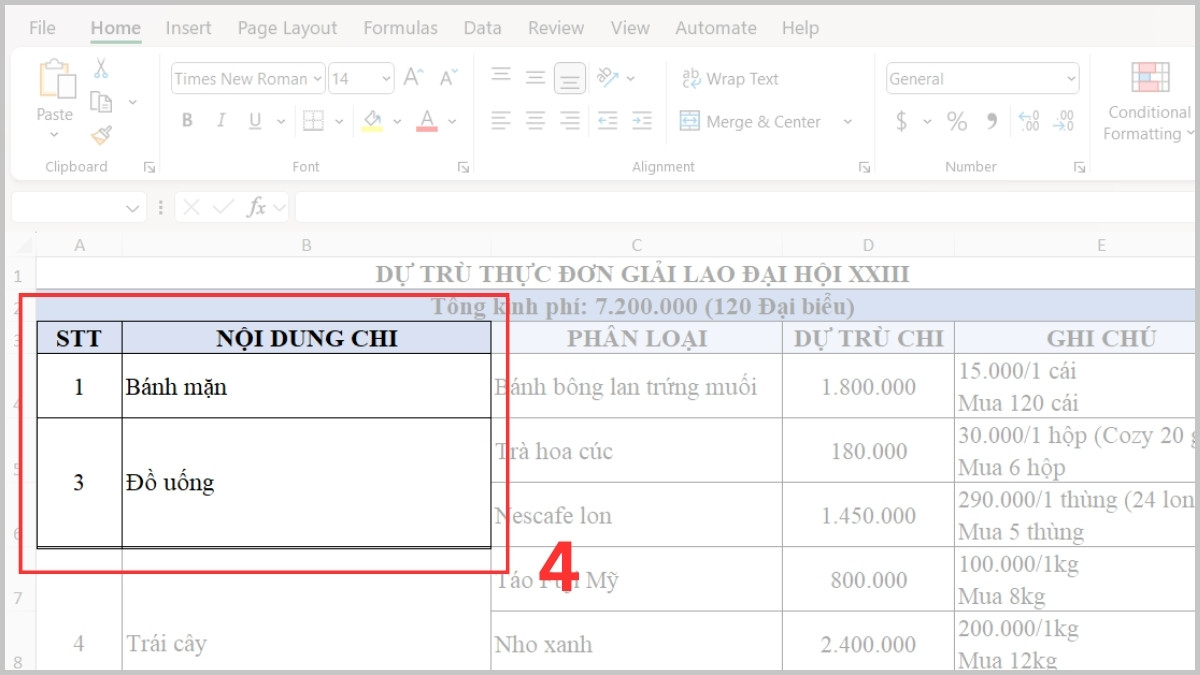Click the Increase Decimal icon
Image resolution: width=1200 pixels, height=675 pixels.
pyautogui.click(x=1028, y=120)
